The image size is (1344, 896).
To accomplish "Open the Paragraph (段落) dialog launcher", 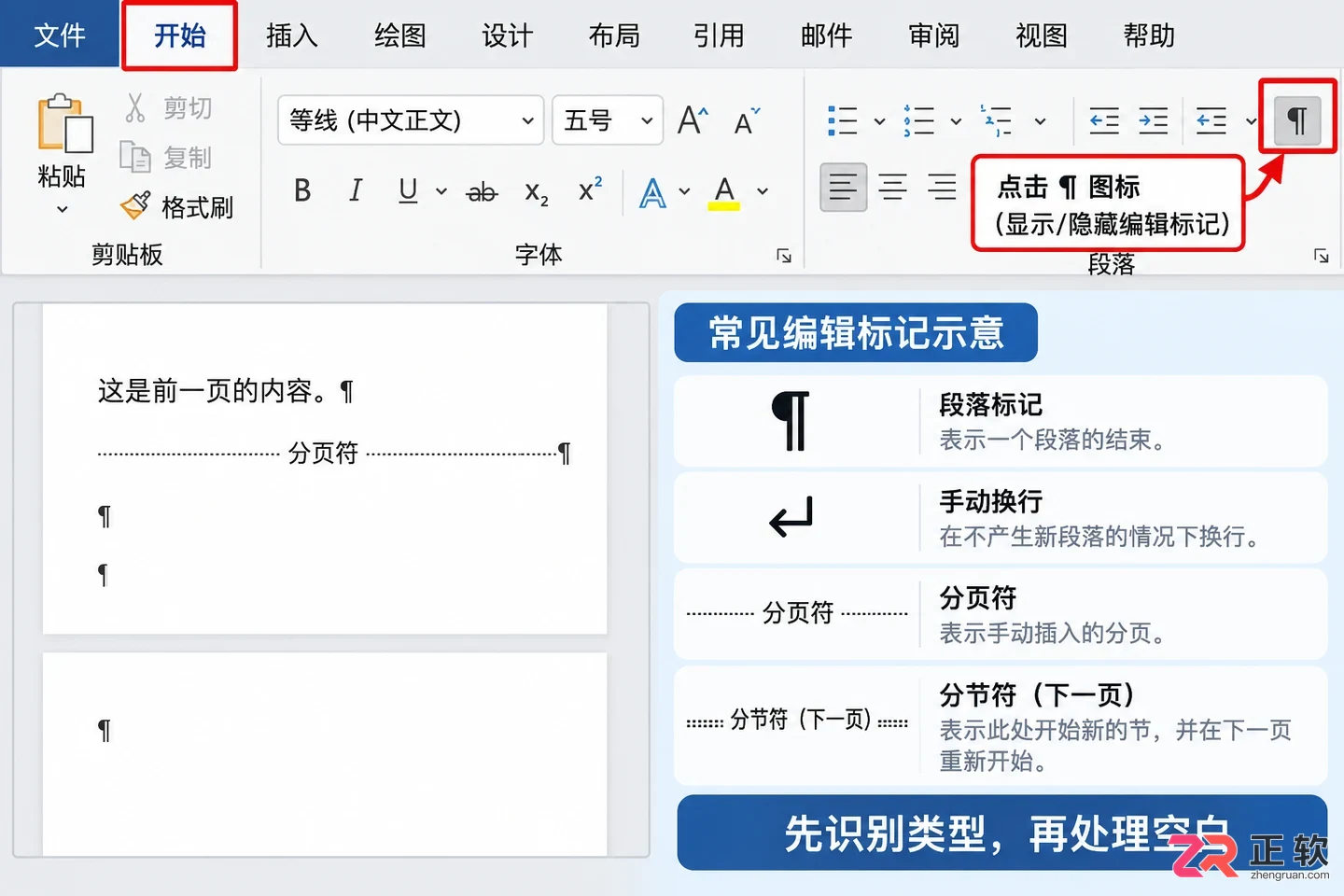I will pos(1321,256).
